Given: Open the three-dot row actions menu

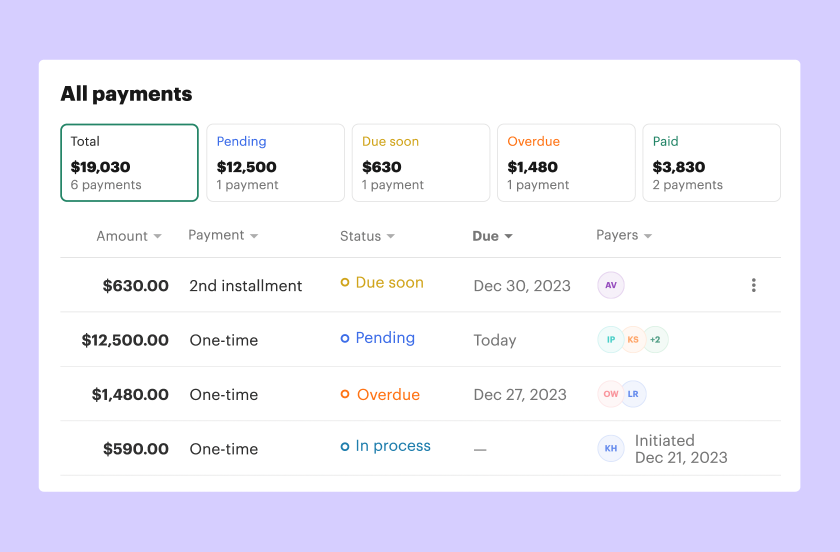Looking at the screenshot, I should coord(753,285).
